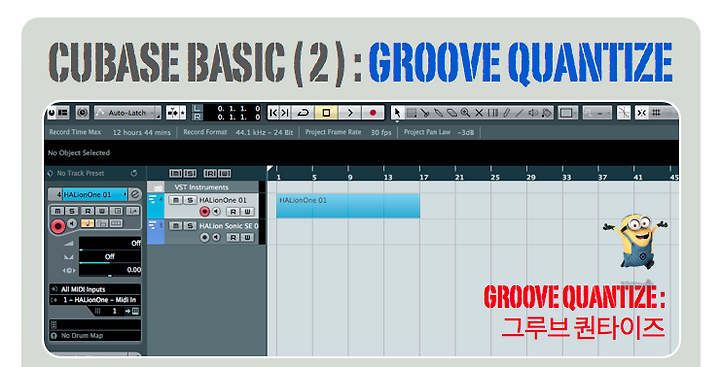Toggle ASIO latency compensation yellow button
The height and width of the screenshot is (367, 720).
88,223
